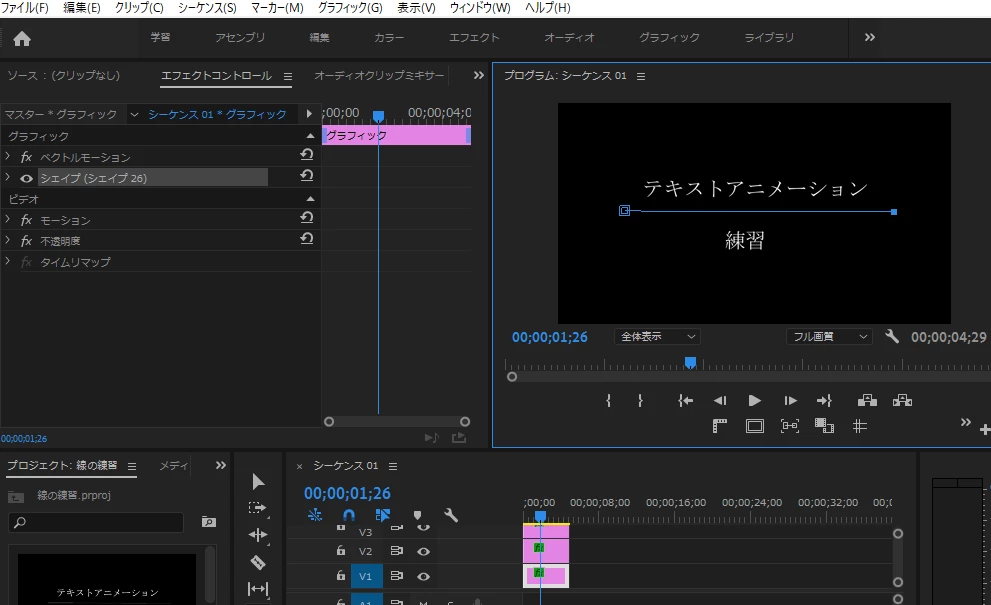Toggle timeline snapping magnet
This screenshot has height=605, width=991.
click(349, 515)
